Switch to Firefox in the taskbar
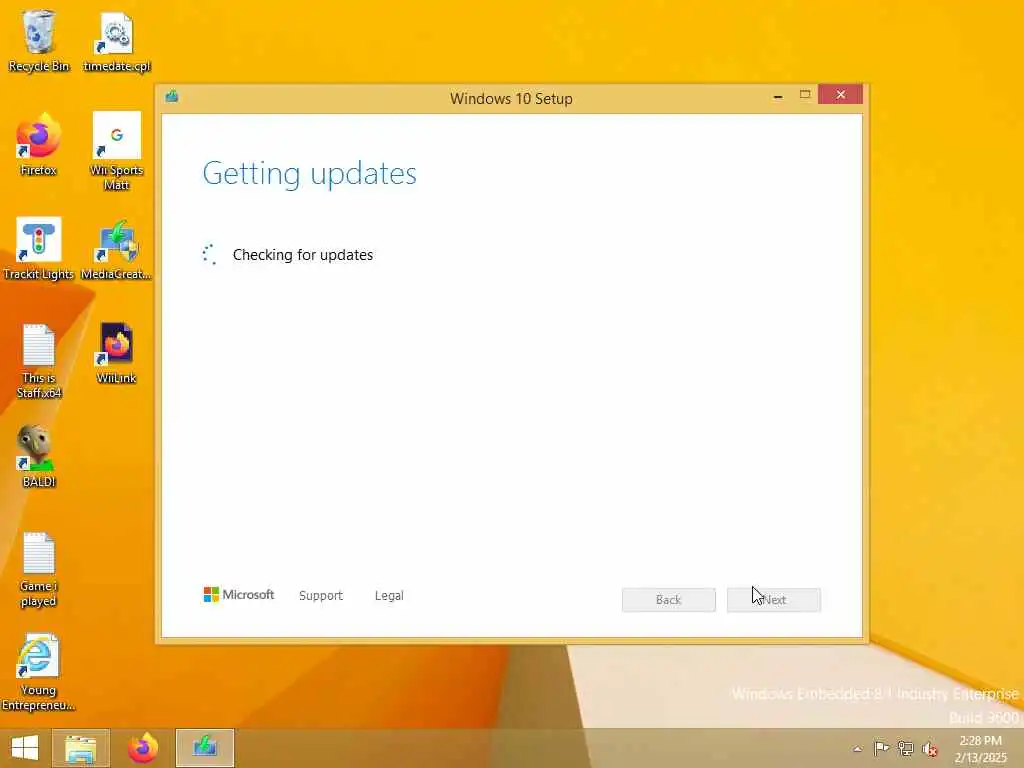The image size is (1024, 768). [142, 748]
